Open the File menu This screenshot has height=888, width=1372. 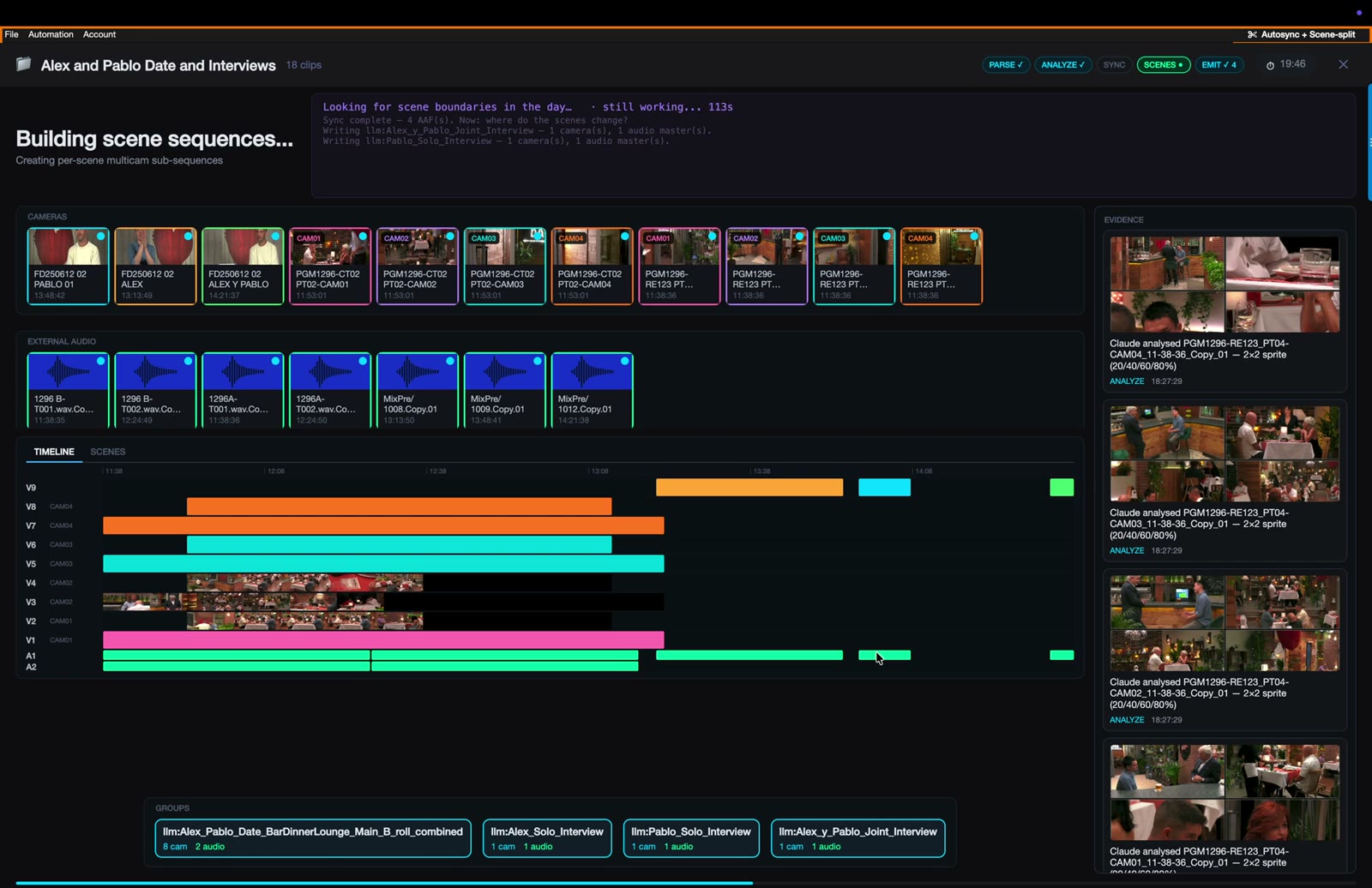pyautogui.click(x=12, y=34)
